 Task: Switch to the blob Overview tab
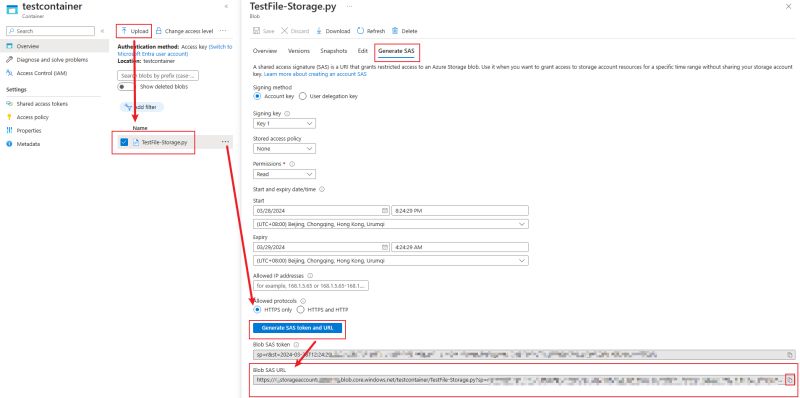[x=265, y=51]
